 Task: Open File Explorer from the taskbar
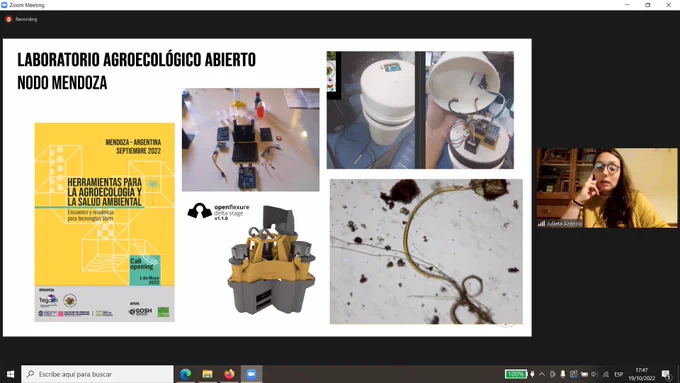[x=207, y=374]
